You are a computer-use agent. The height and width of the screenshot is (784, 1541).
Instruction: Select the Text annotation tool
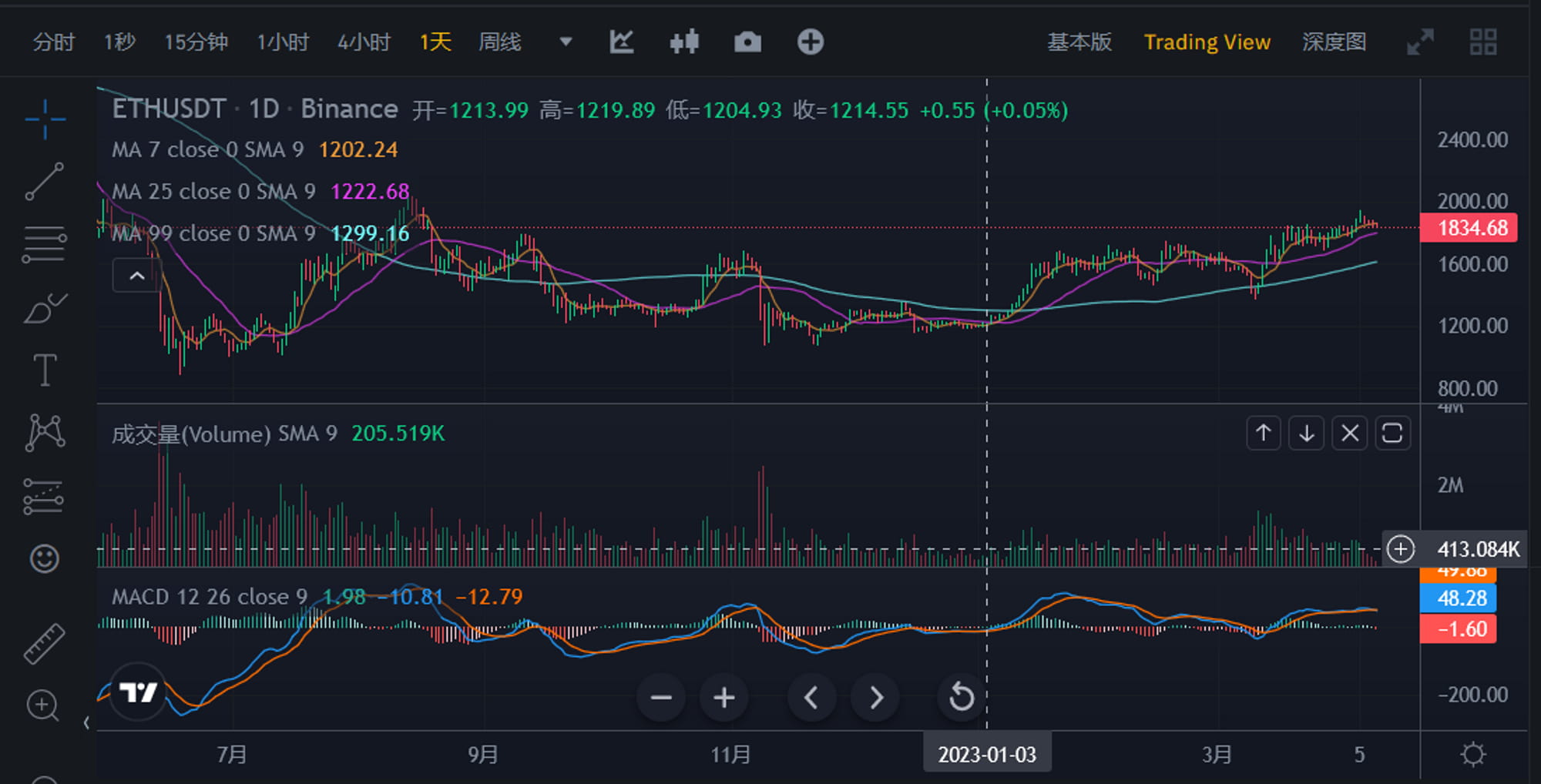(45, 370)
